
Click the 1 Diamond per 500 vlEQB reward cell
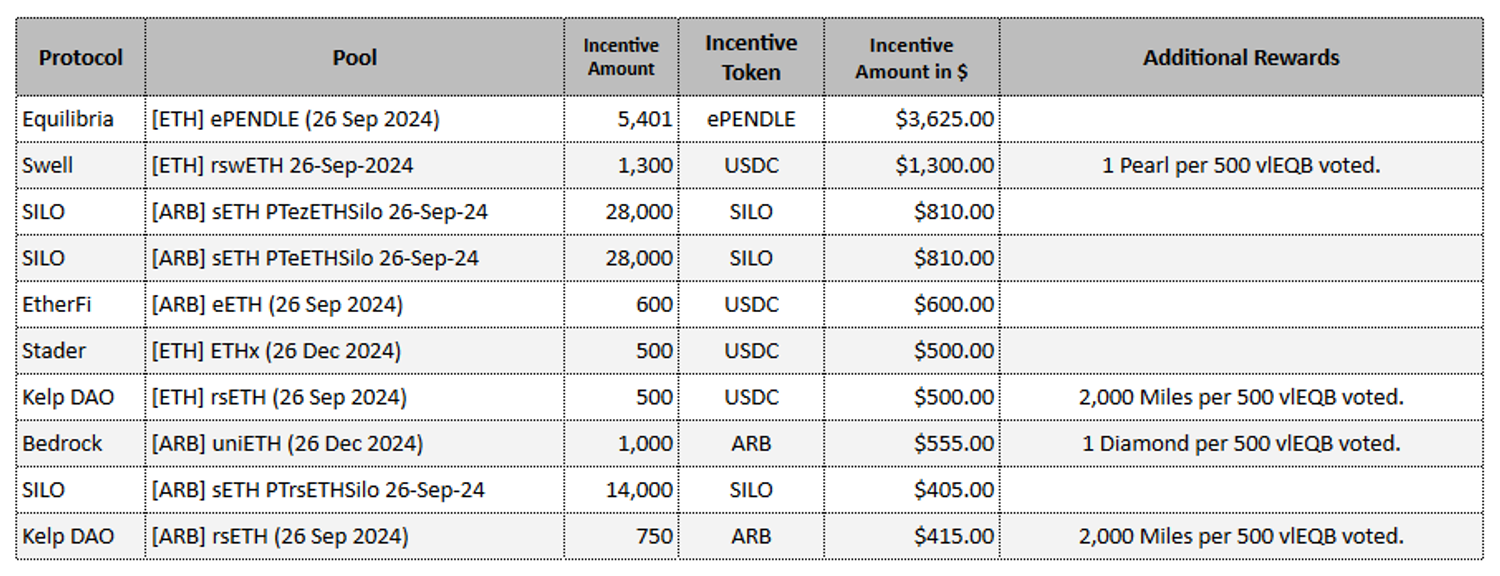pos(1240,443)
